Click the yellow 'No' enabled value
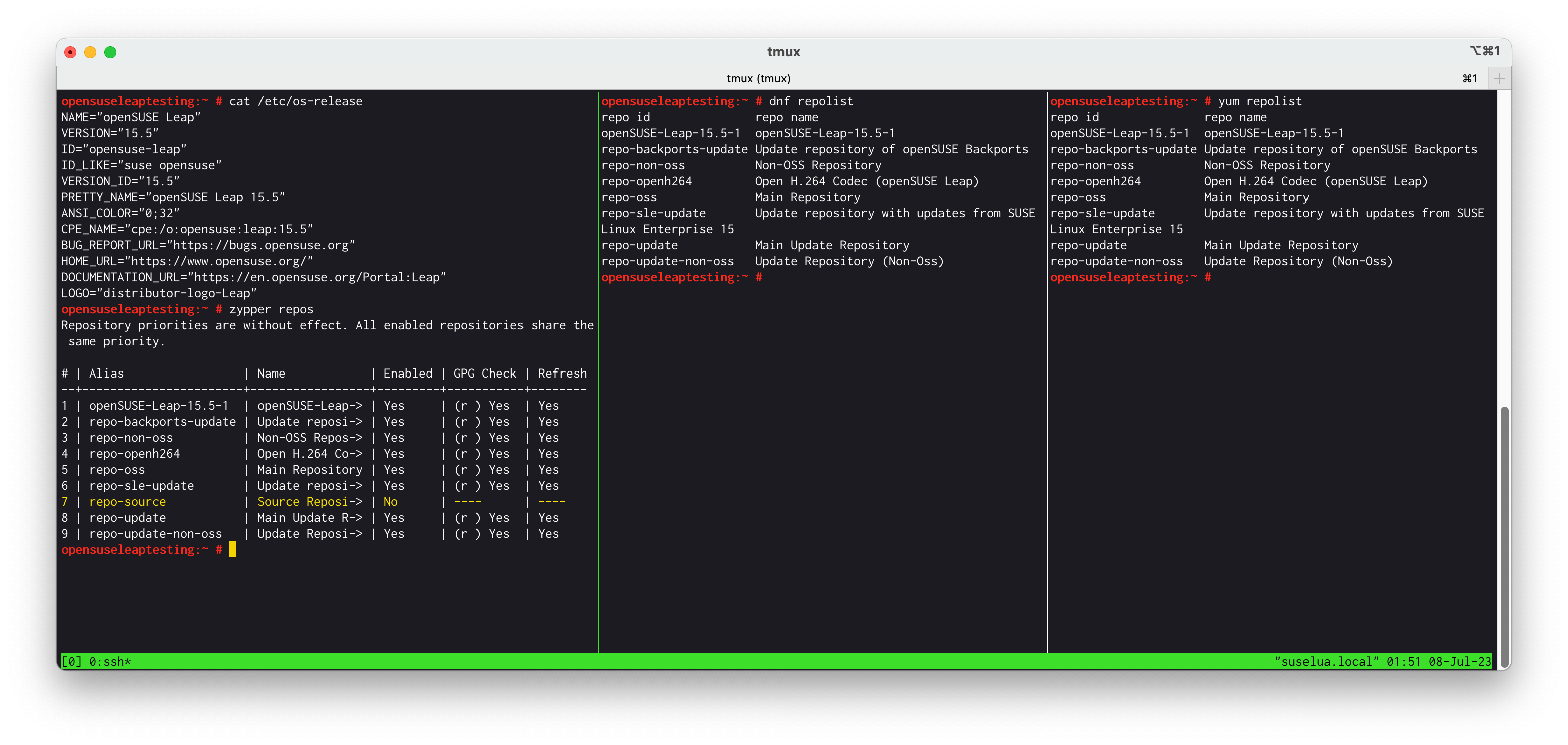Viewport: 1568px width, 745px height. pyautogui.click(x=390, y=502)
